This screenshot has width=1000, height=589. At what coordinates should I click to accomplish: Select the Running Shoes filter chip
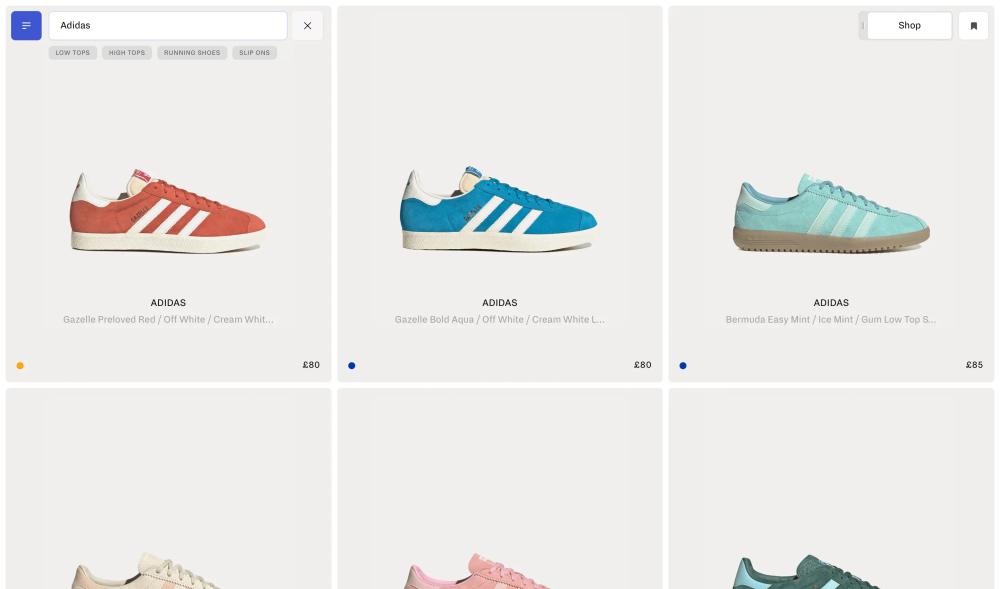[x=192, y=53]
